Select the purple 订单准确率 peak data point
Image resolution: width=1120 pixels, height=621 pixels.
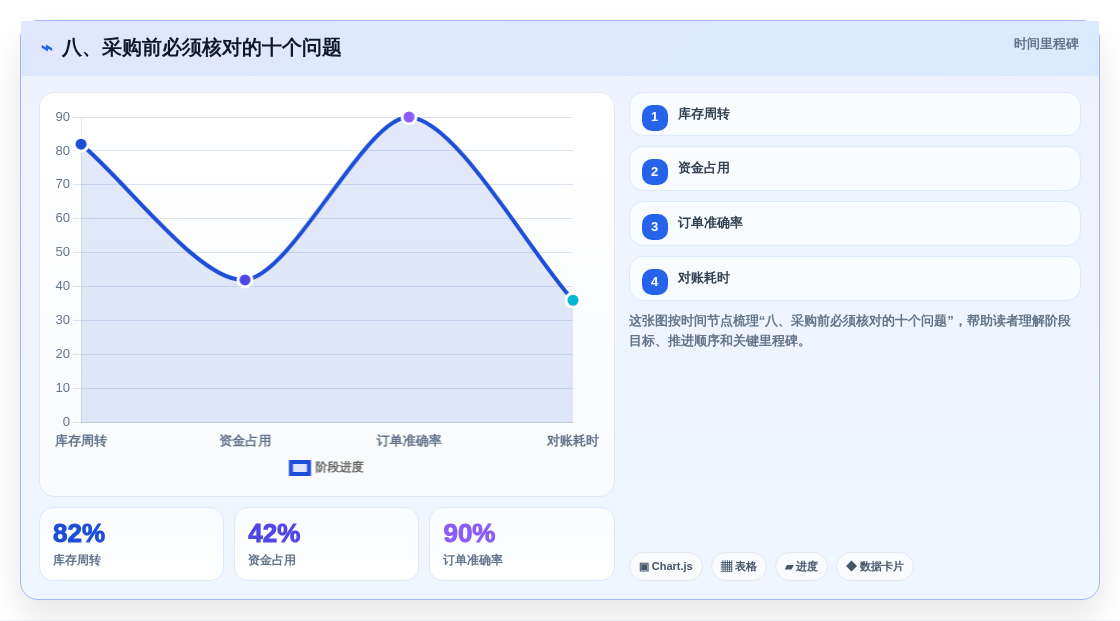tap(409, 117)
